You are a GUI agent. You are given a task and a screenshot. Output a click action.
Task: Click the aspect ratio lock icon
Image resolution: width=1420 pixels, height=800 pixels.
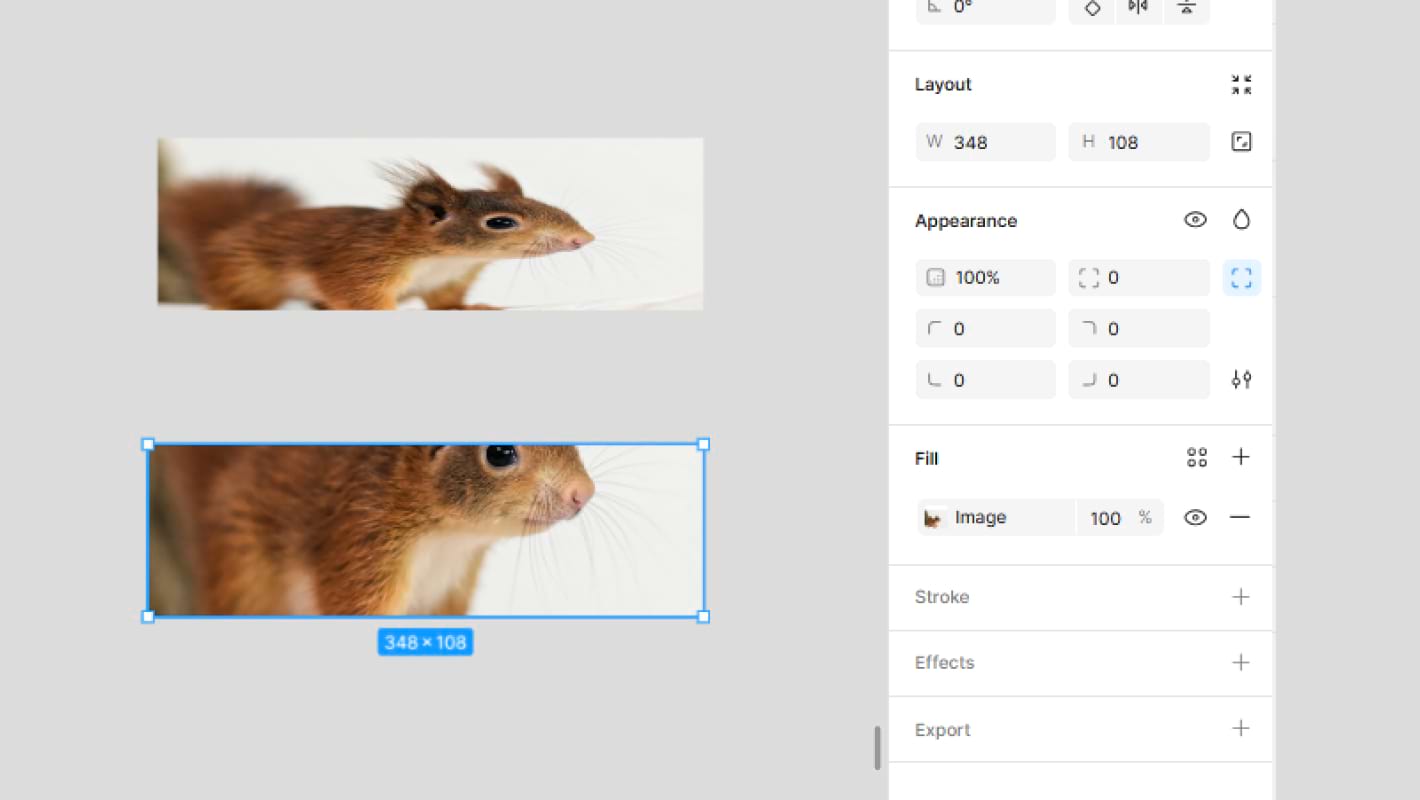[1241, 142]
